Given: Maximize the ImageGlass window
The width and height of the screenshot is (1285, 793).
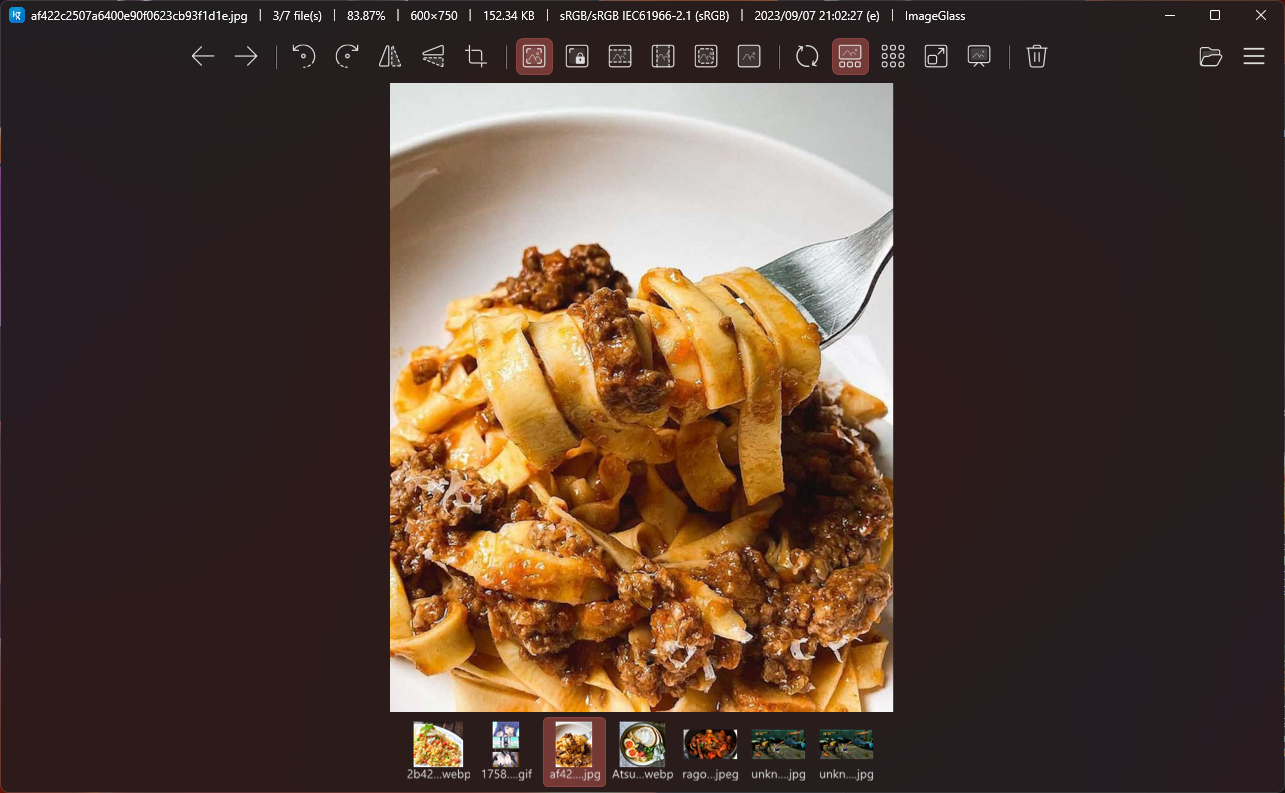Looking at the screenshot, I should coord(1215,16).
